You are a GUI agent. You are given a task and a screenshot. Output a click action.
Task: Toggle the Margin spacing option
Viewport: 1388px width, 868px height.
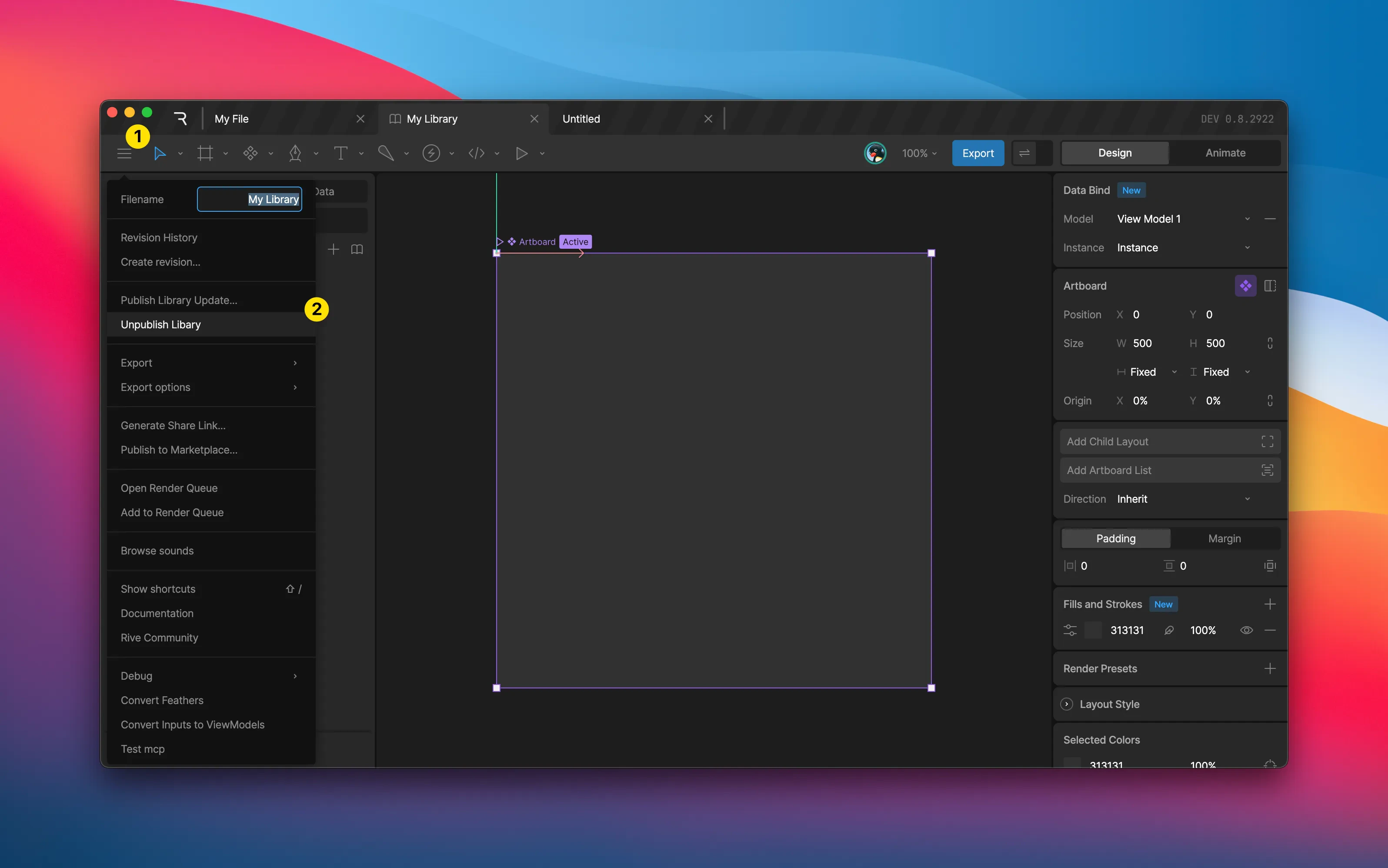click(1224, 538)
